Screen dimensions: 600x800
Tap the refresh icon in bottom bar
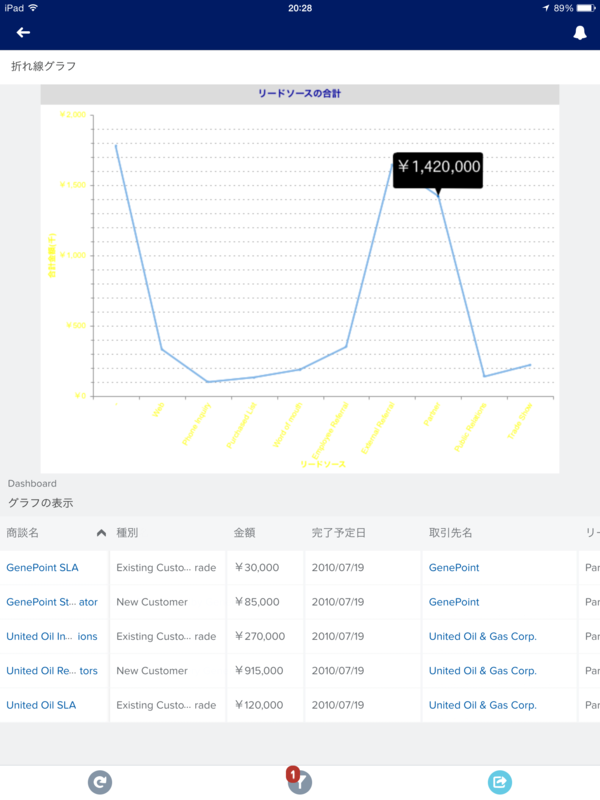tap(99, 782)
